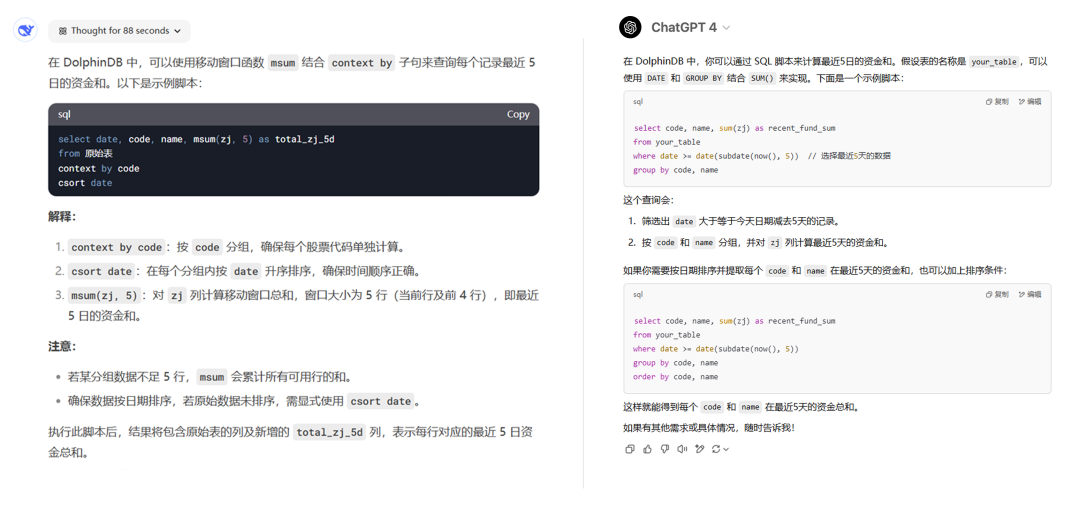
Task: Give the ChatGPT response a thumbs up
Action: pos(647,449)
